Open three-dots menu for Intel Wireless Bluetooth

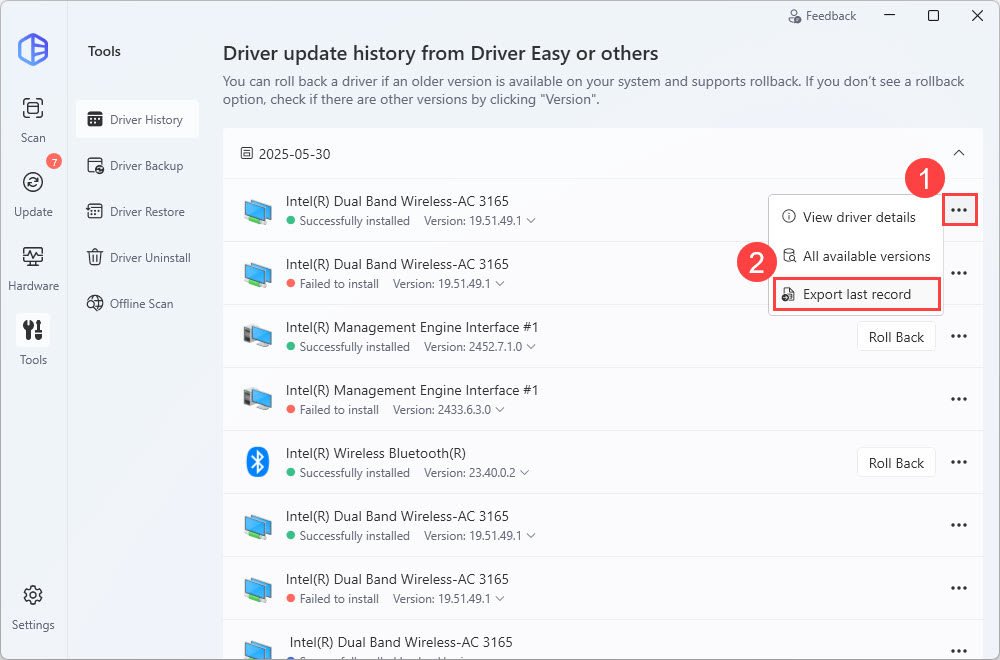(x=958, y=463)
